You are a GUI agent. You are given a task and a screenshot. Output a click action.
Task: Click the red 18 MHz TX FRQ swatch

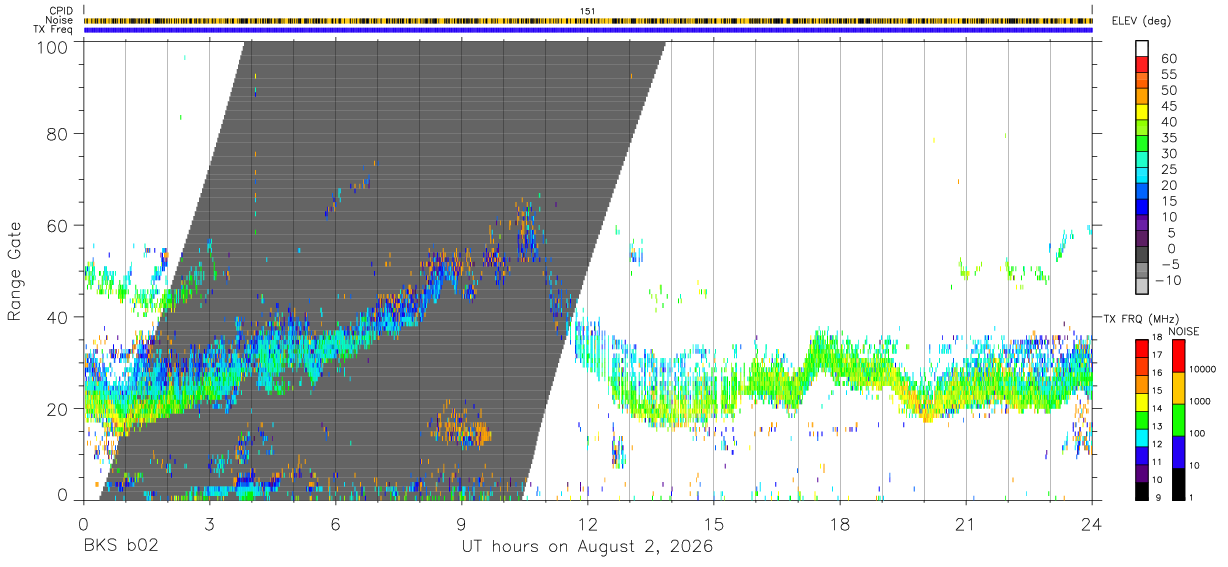pyautogui.click(x=1141, y=348)
